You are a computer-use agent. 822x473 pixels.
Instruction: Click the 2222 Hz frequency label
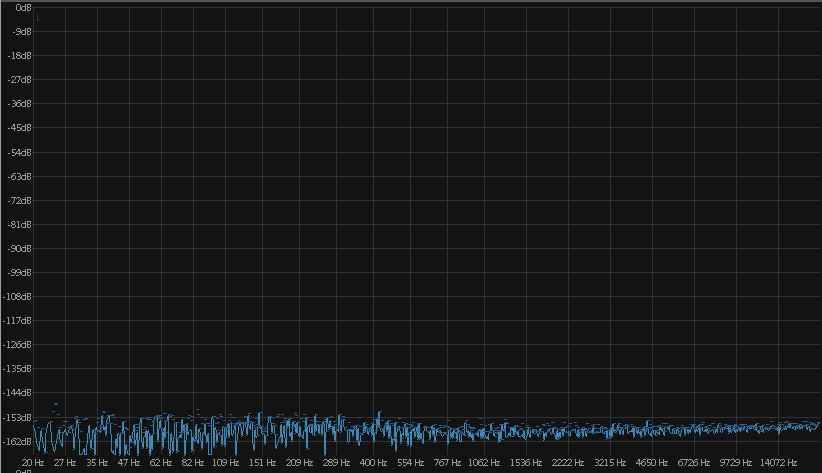coord(567,463)
